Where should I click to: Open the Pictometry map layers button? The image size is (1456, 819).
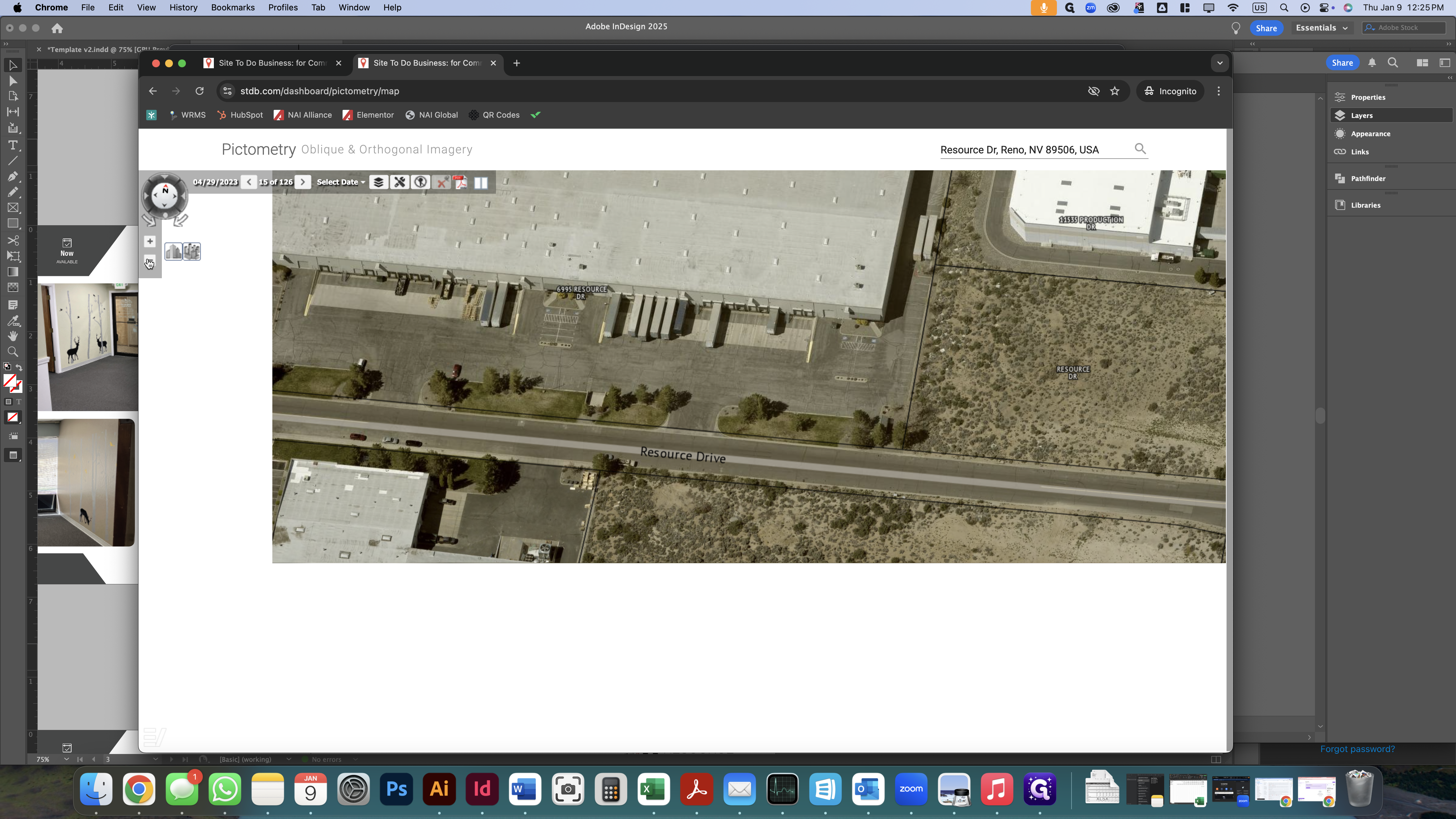(379, 182)
